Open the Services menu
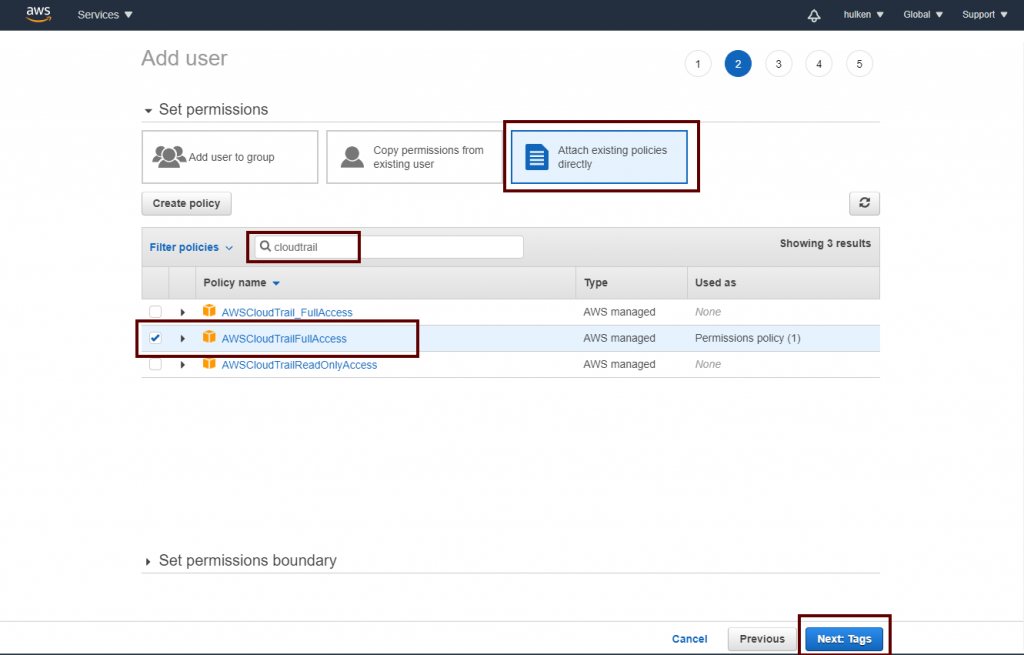The image size is (1024, 655). [105, 15]
